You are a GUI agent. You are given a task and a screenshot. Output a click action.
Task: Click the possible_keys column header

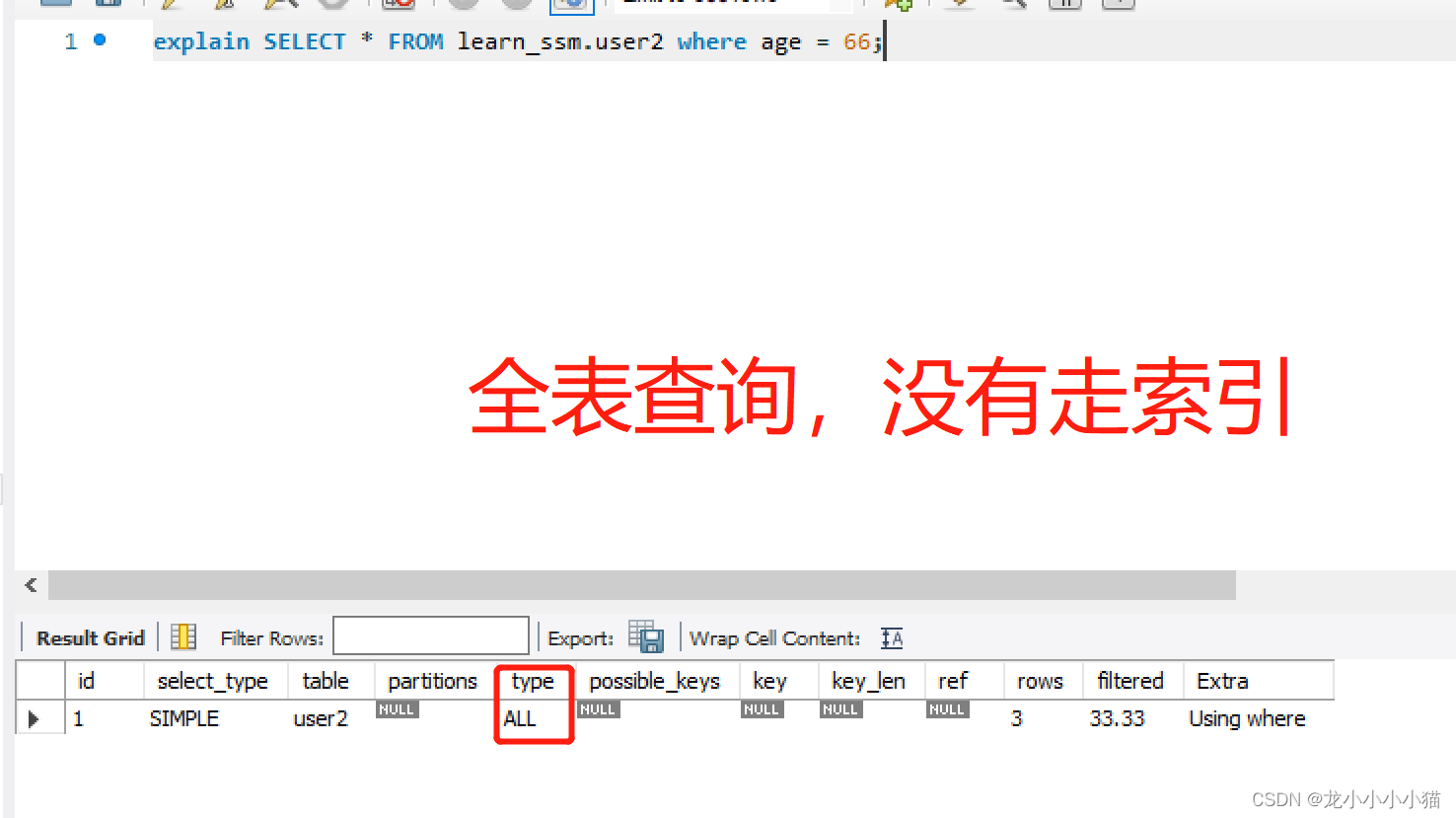point(656,681)
